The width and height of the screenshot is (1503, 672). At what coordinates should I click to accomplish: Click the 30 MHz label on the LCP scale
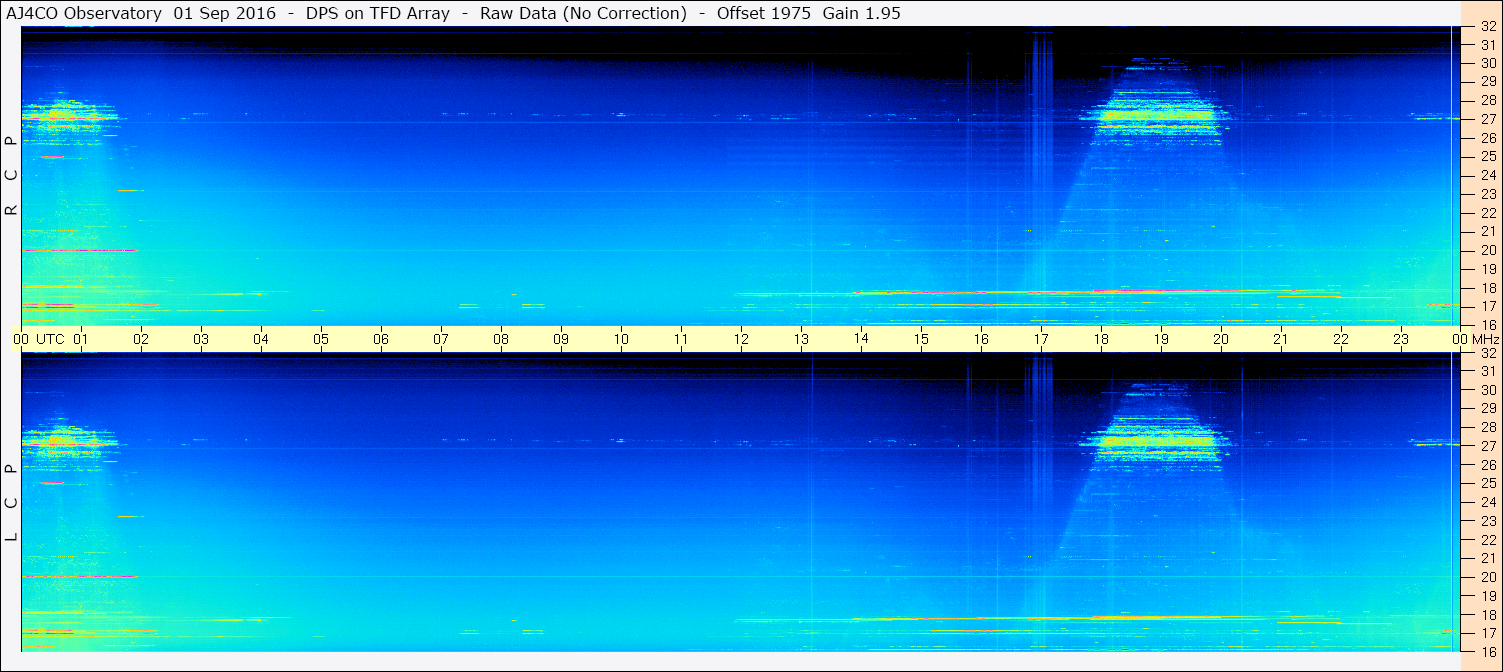[1488, 390]
